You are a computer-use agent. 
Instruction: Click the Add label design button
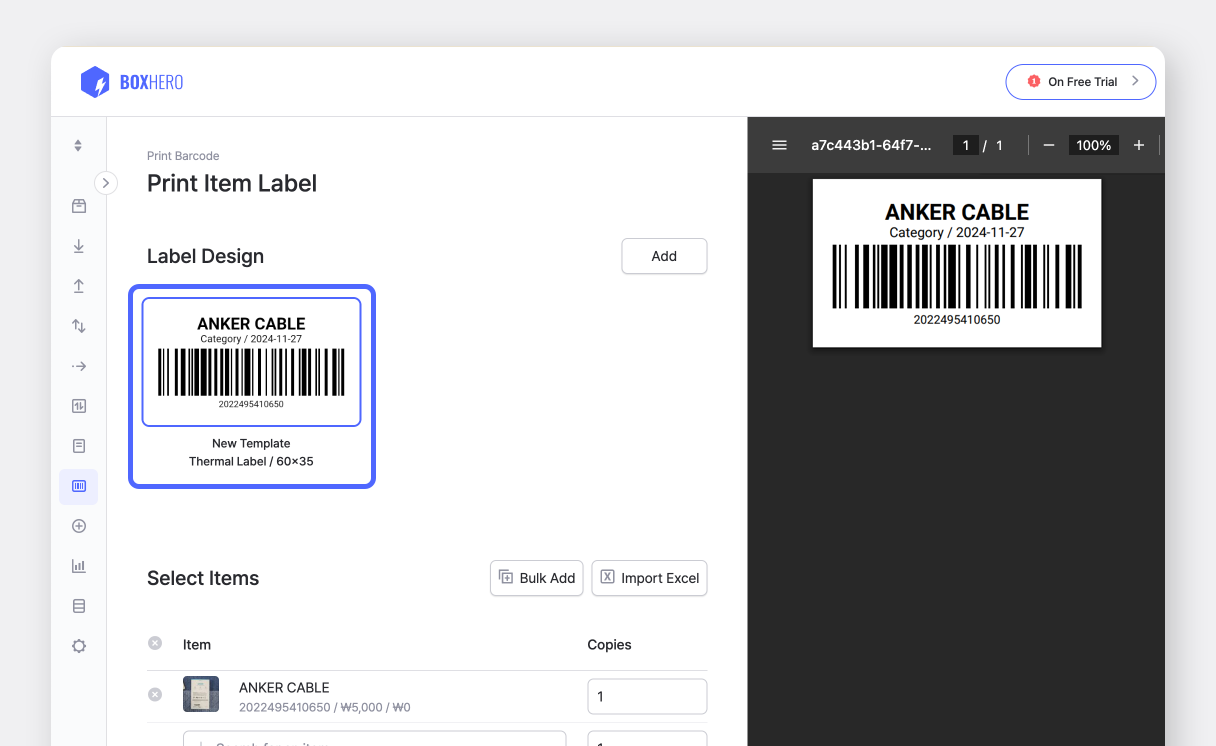pos(664,256)
